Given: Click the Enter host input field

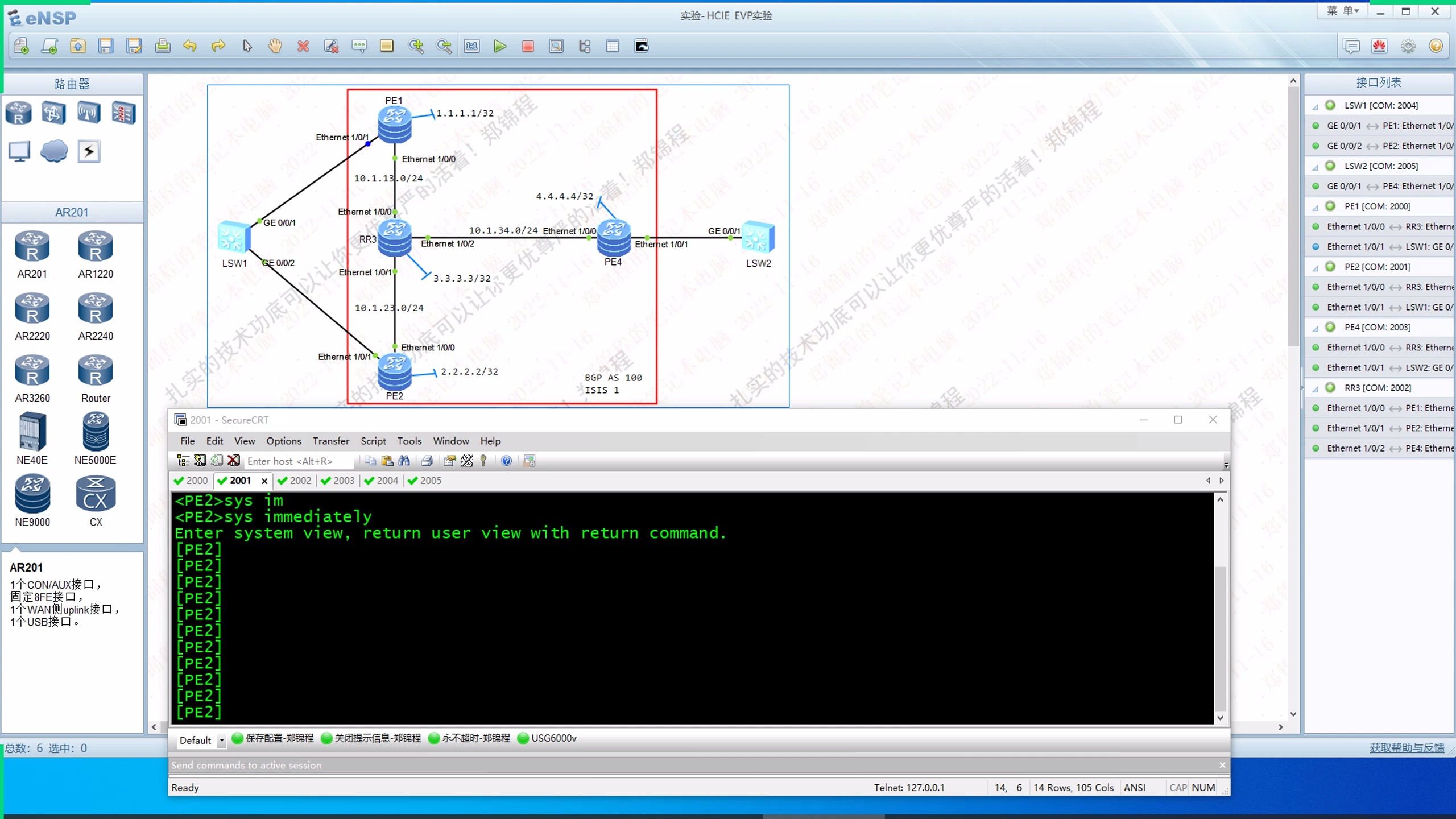Looking at the screenshot, I should [296, 461].
